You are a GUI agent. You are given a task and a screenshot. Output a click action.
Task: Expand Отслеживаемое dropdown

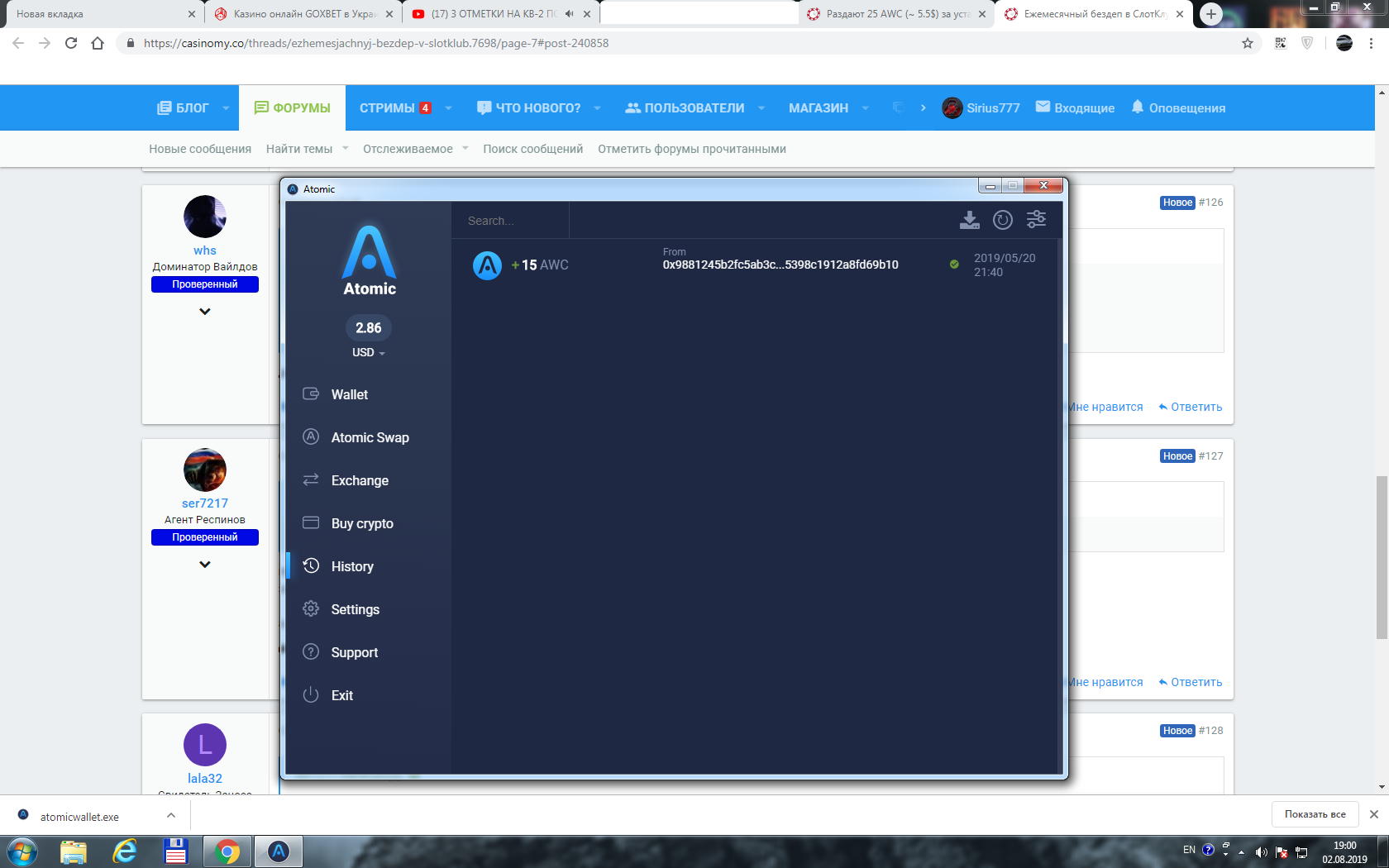(x=465, y=149)
